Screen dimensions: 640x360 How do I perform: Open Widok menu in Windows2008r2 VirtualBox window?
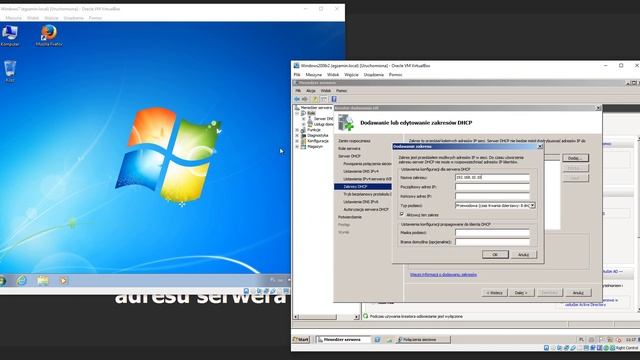click(x=333, y=75)
